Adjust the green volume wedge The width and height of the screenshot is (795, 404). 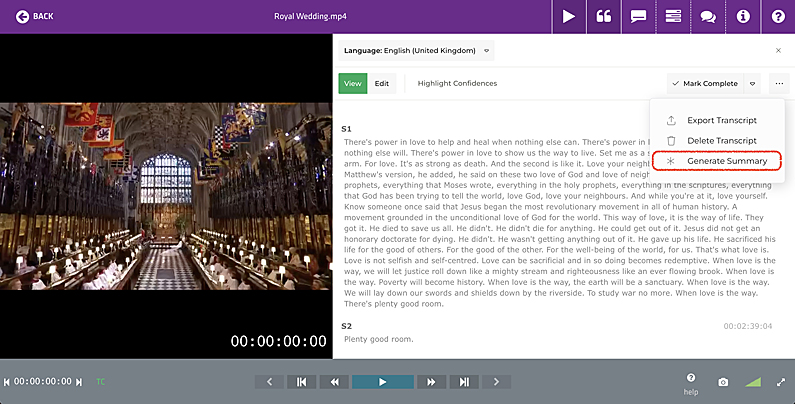coord(753,382)
